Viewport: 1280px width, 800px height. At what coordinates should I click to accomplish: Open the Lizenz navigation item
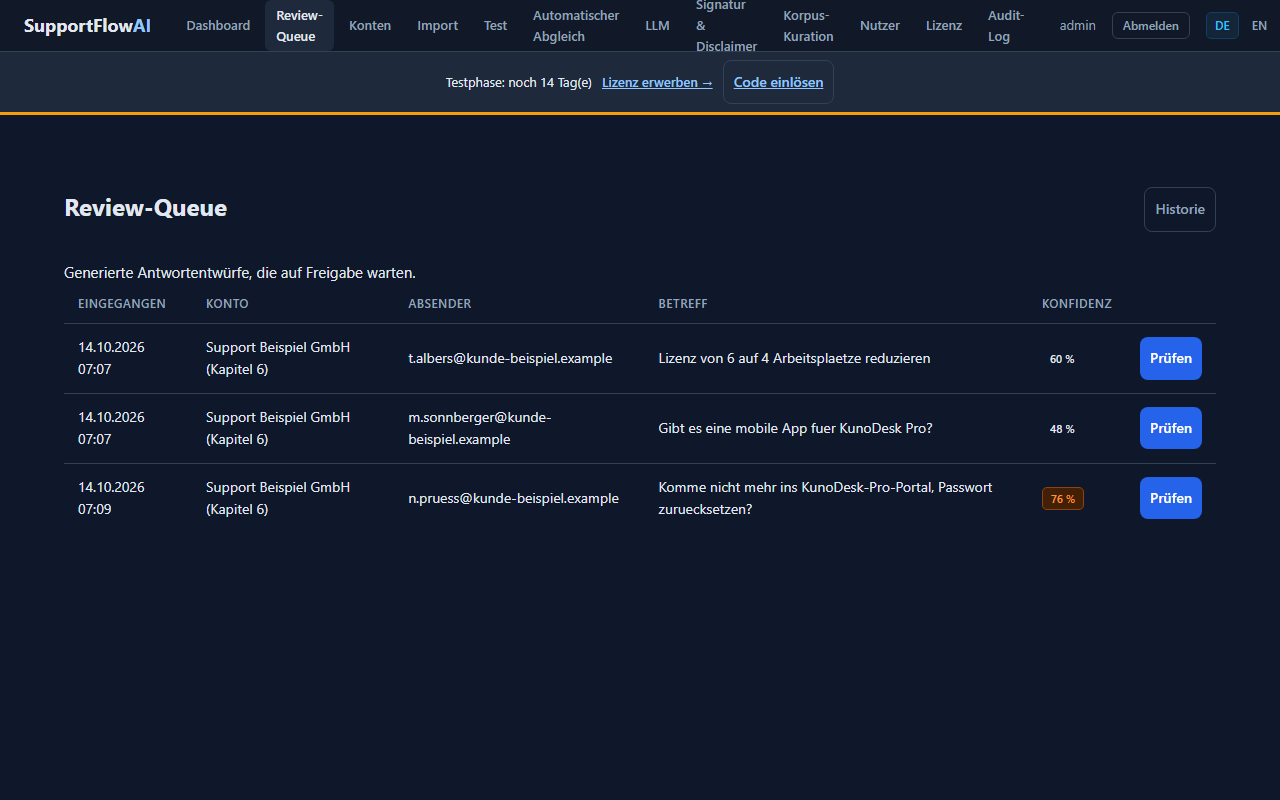(944, 26)
